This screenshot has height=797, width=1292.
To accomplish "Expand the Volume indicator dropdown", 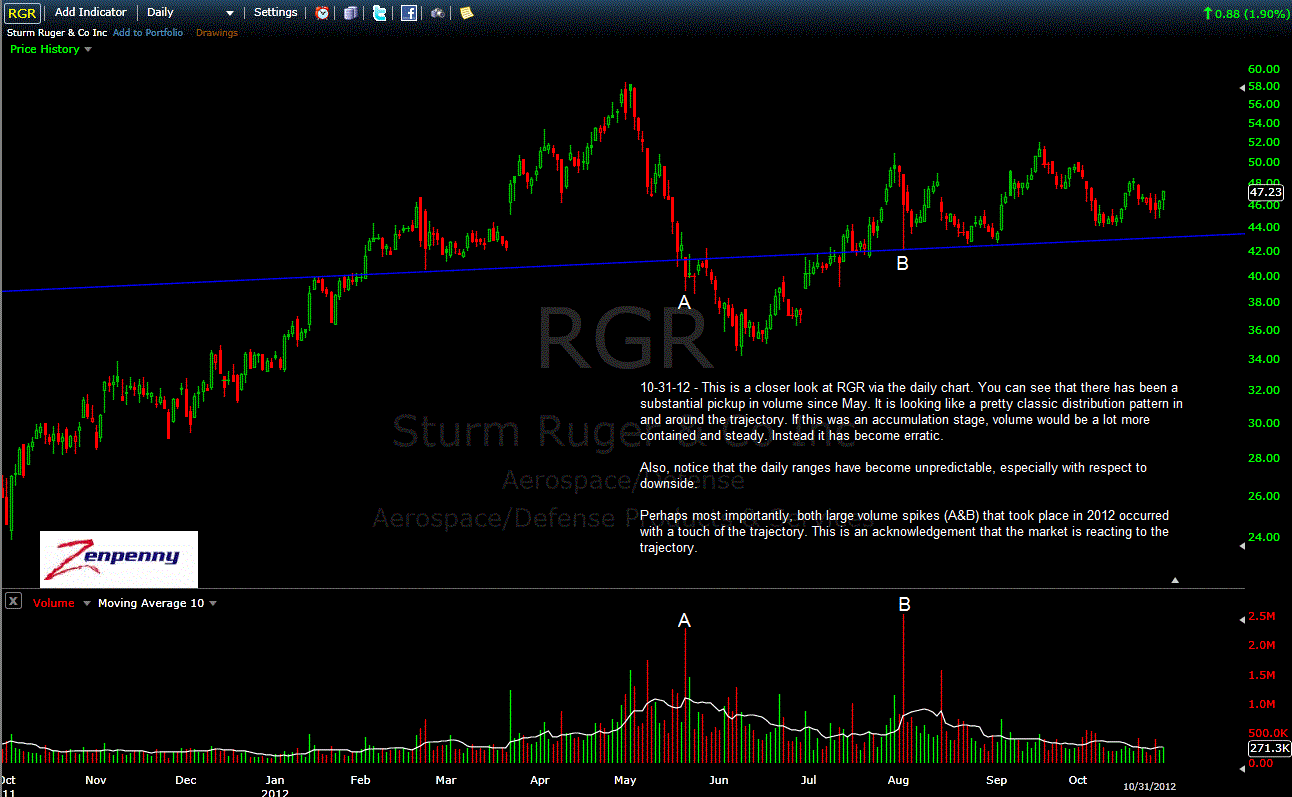I will (87, 603).
